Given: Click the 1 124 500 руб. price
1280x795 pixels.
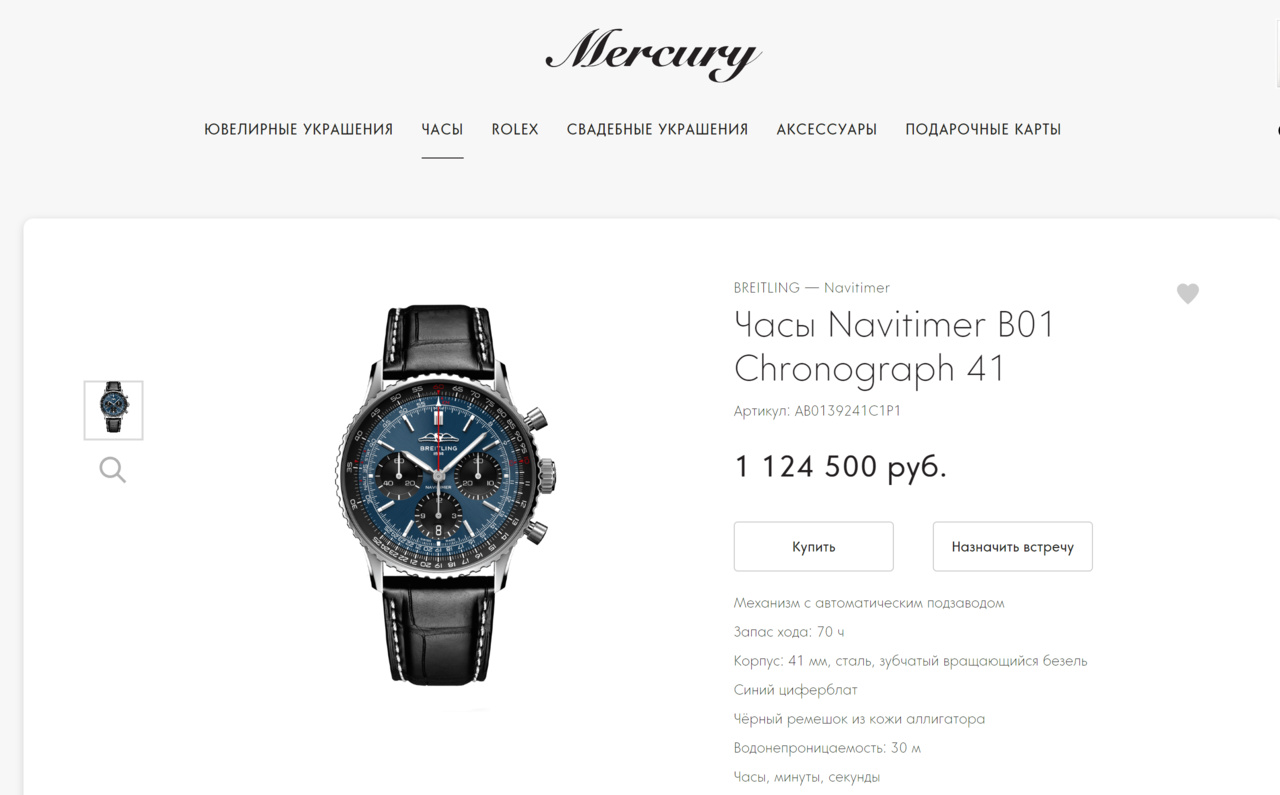Looking at the screenshot, I should tap(840, 466).
